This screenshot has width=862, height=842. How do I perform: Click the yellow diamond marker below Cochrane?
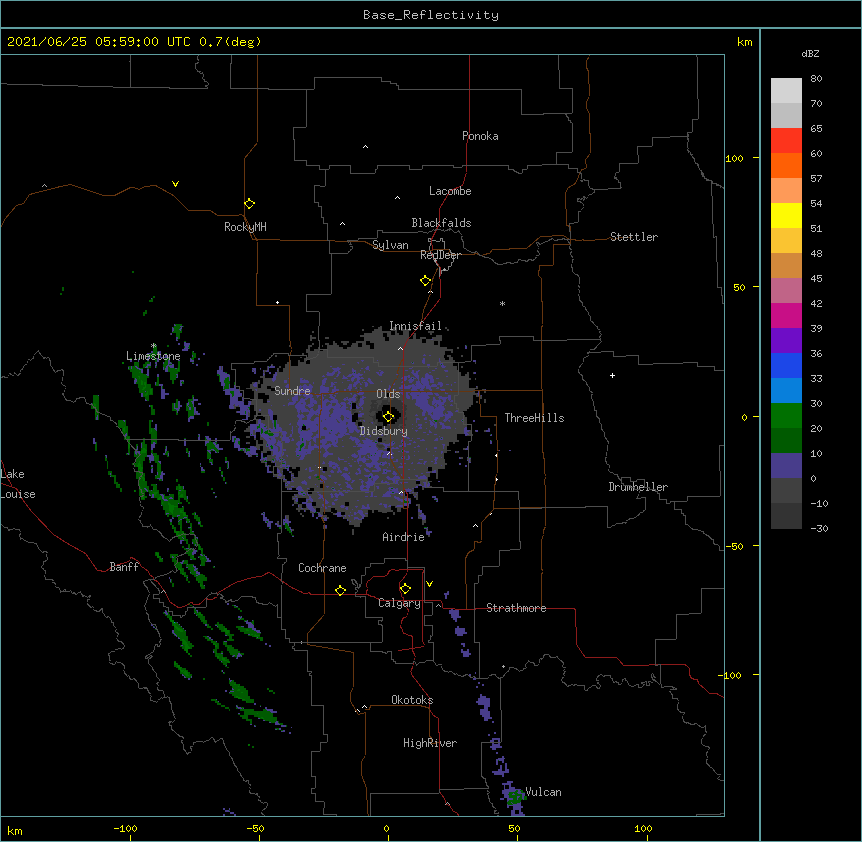pos(340,590)
